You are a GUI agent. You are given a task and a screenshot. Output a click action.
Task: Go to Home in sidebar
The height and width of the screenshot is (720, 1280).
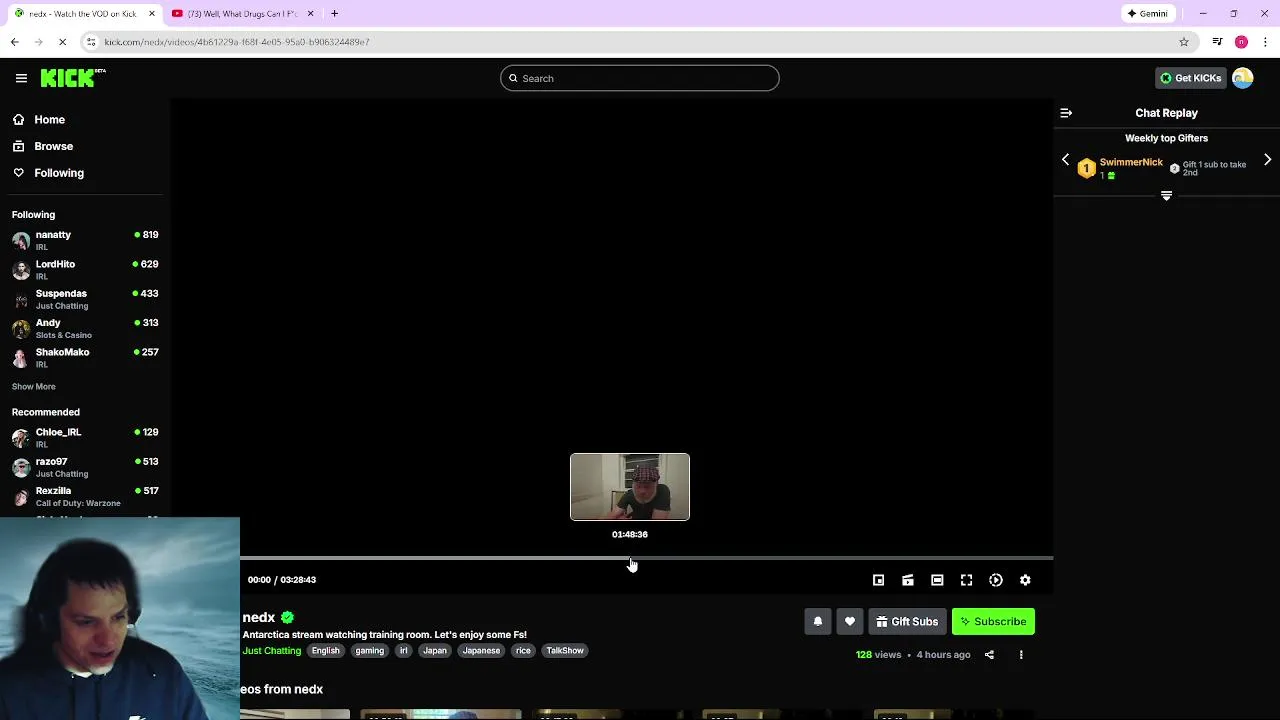tap(49, 120)
